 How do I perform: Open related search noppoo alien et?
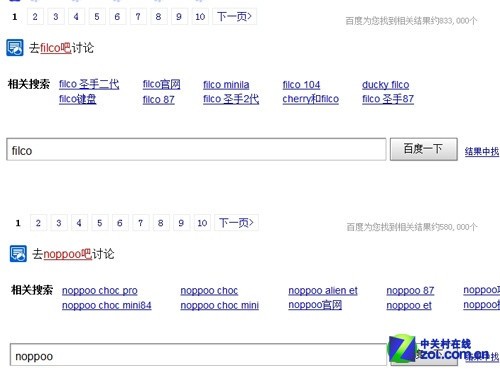tap(323, 291)
